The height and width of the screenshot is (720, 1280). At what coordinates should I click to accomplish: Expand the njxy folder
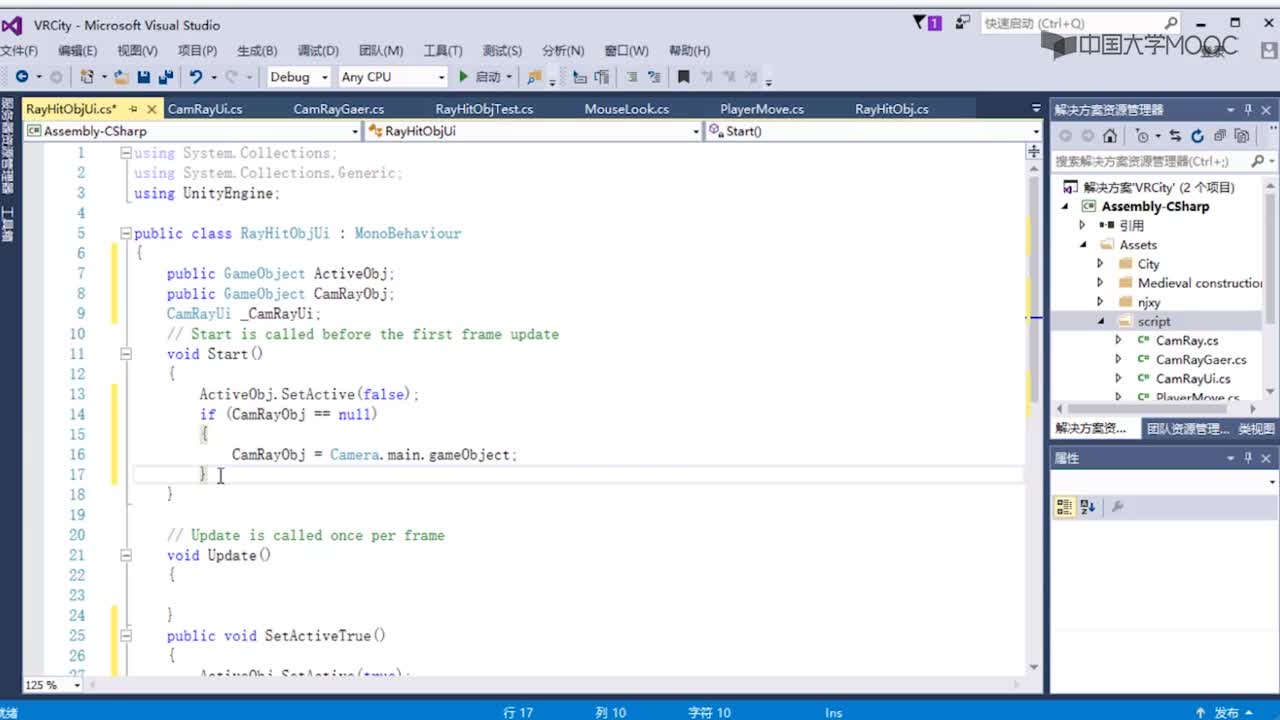pyautogui.click(x=1100, y=302)
